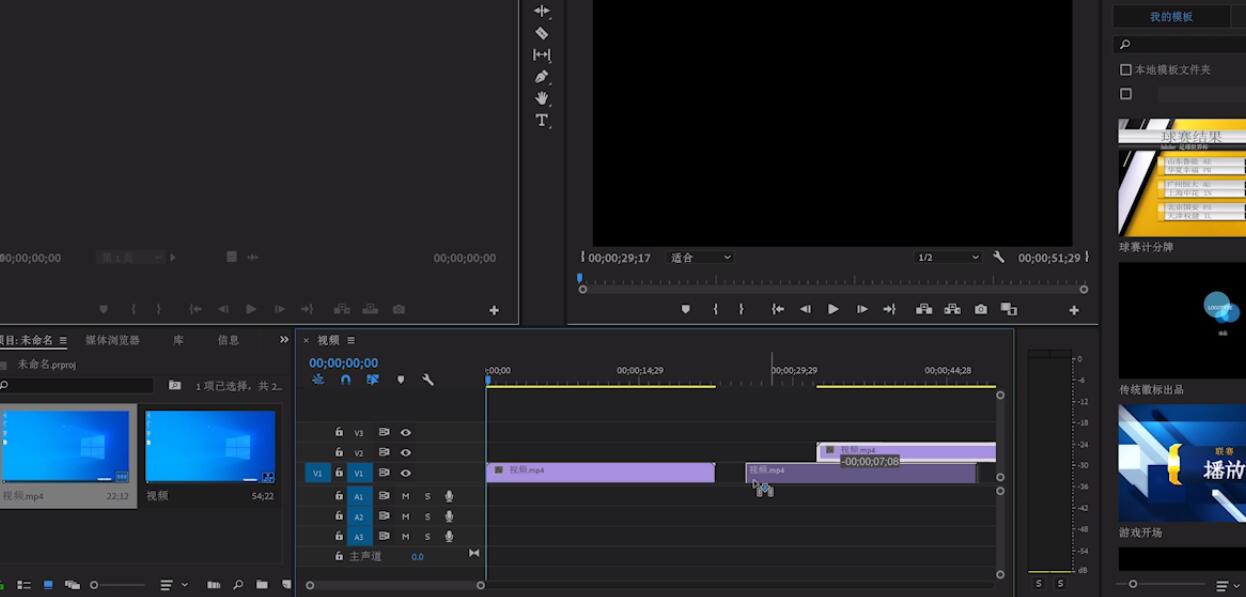Hide track V2 with eye icon
The width and height of the screenshot is (1246, 597).
click(406, 453)
